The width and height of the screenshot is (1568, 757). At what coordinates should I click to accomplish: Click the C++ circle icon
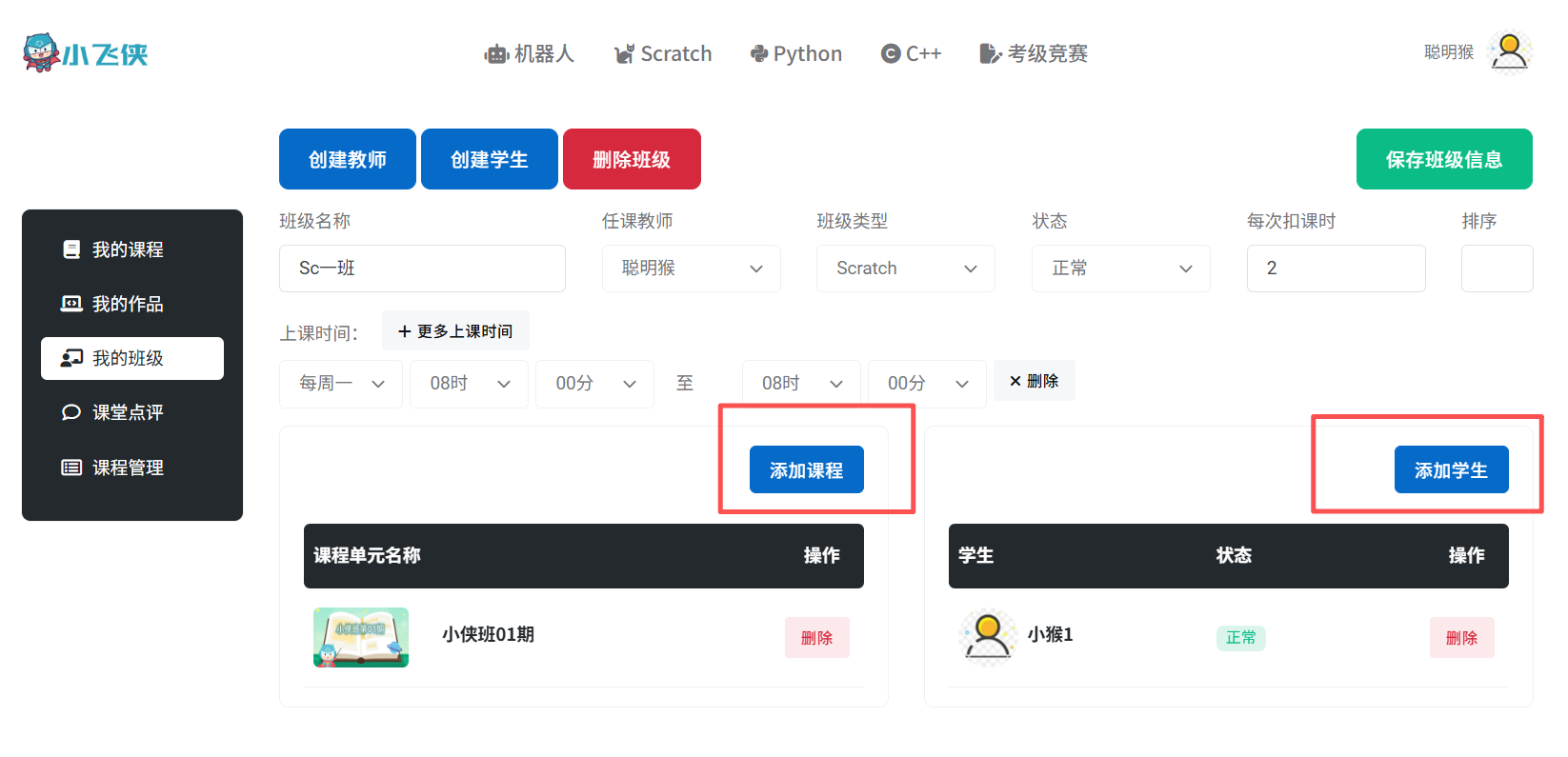click(x=891, y=54)
